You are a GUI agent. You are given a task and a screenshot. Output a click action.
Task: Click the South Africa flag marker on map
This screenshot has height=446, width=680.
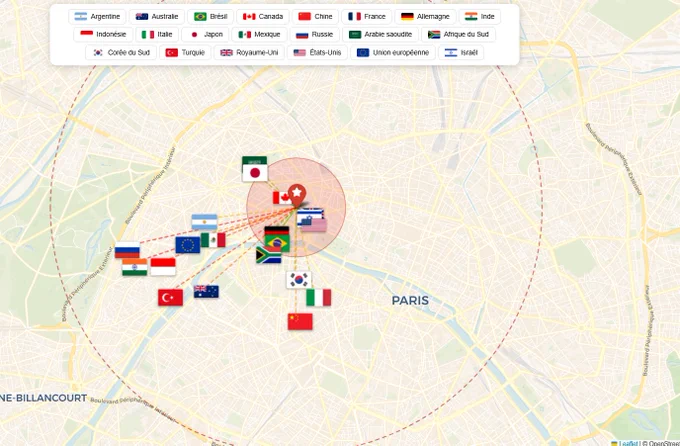coord(268,255)
